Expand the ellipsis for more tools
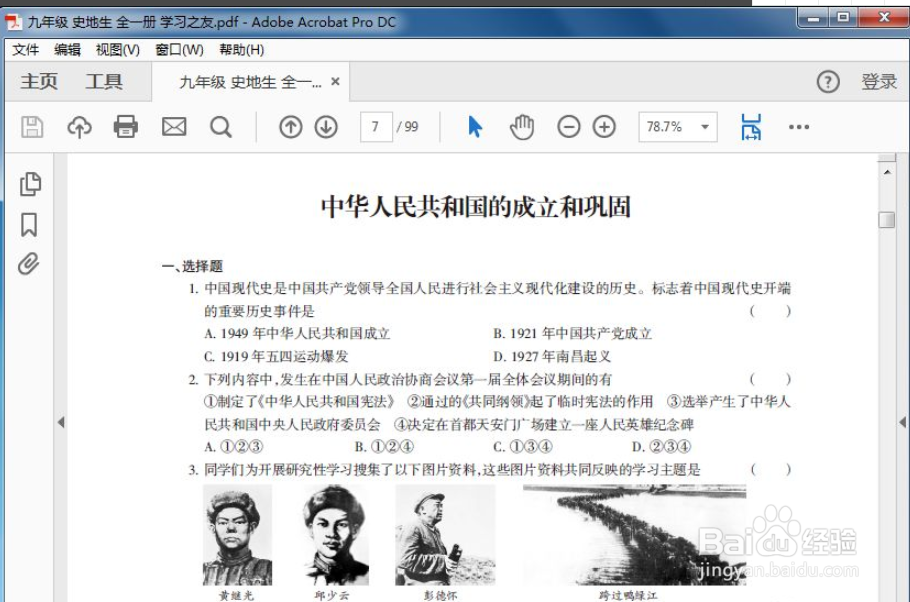 798,126
